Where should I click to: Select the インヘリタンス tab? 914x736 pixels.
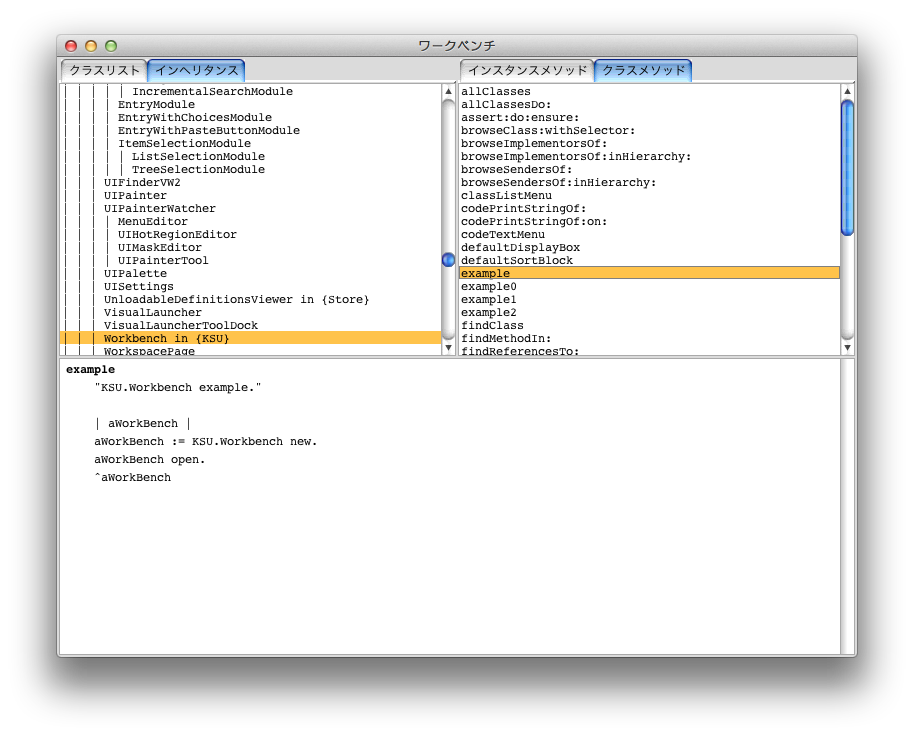point(196,71)
